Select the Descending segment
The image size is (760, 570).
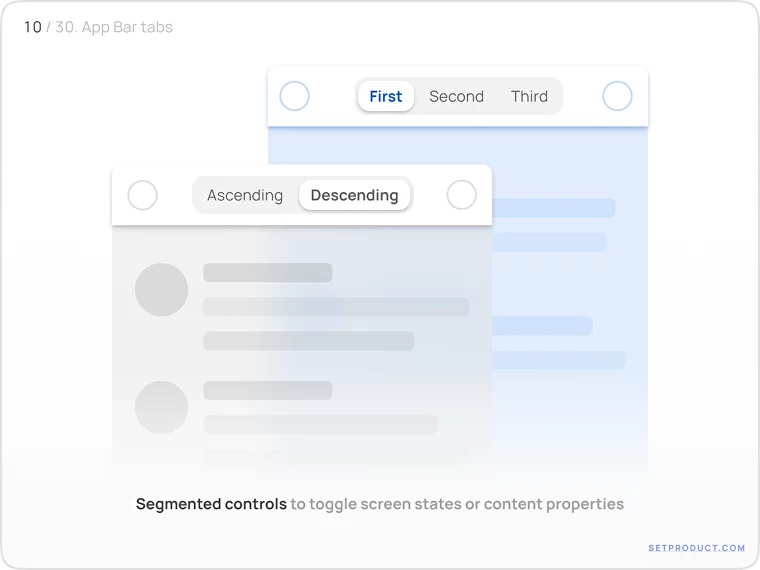pyautogui.click(x=354, y=195)
